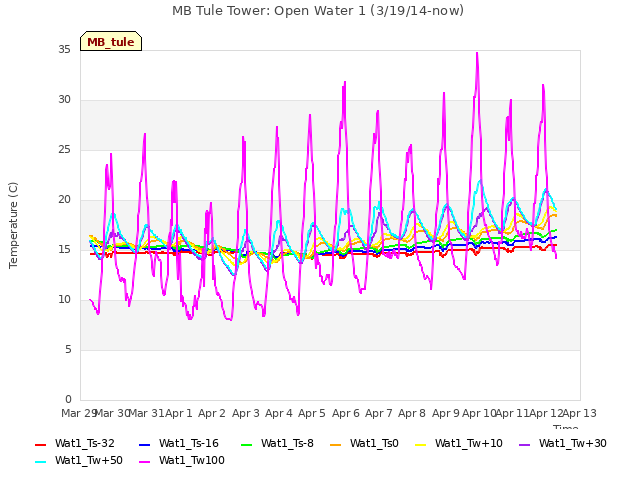Click the Apr 6 x-axis tick label

click(346, 413)
